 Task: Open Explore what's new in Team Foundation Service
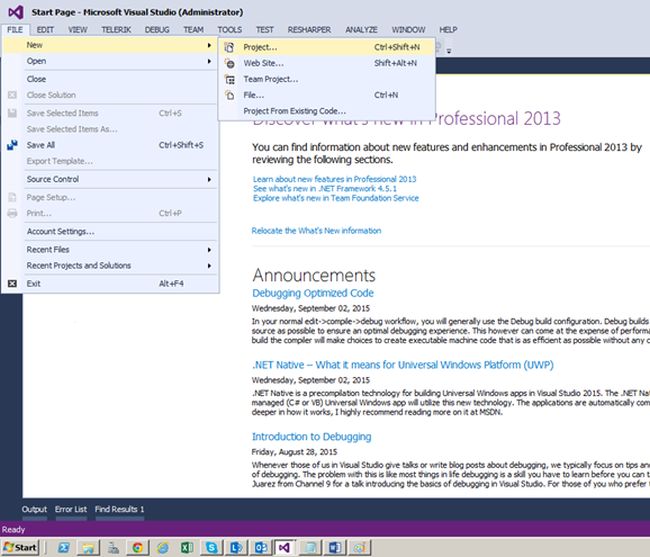point(336,198)
